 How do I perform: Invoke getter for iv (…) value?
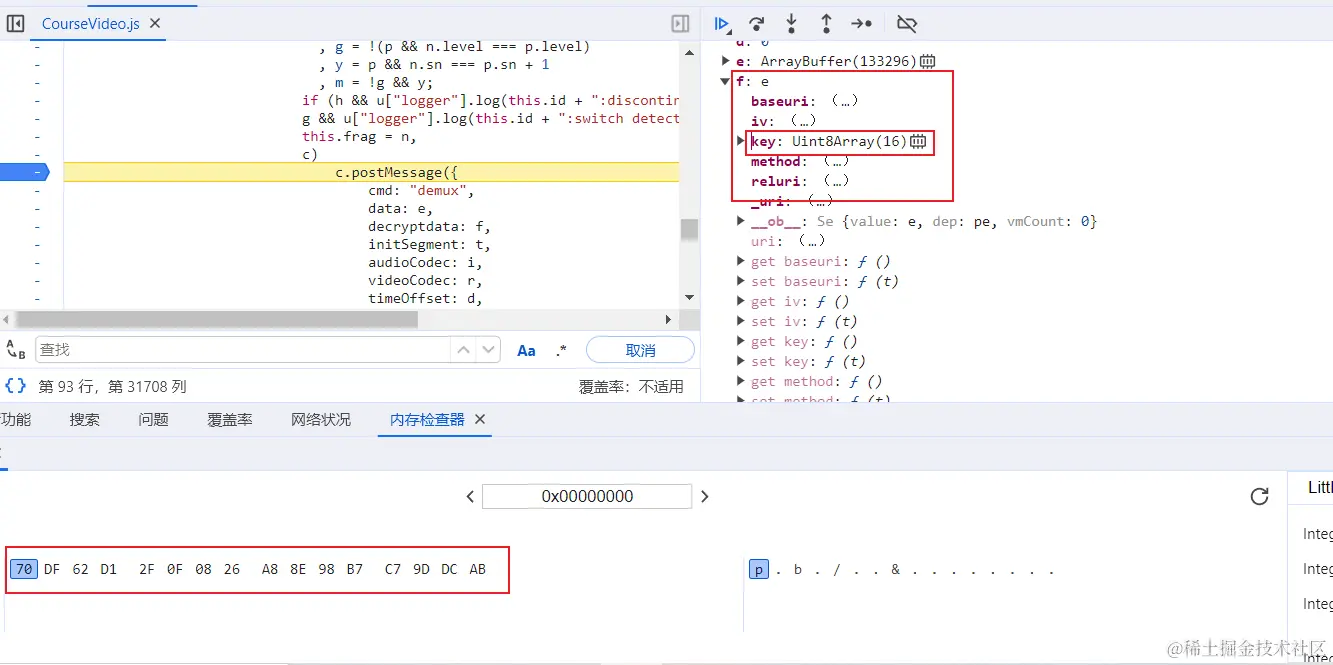(x=802, y=122)
